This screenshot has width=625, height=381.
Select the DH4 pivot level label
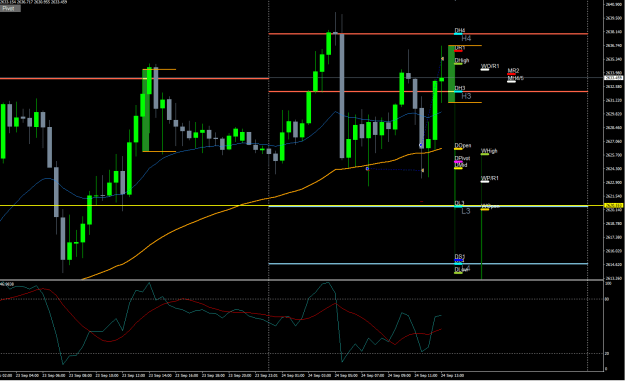[x=460, y=31]
